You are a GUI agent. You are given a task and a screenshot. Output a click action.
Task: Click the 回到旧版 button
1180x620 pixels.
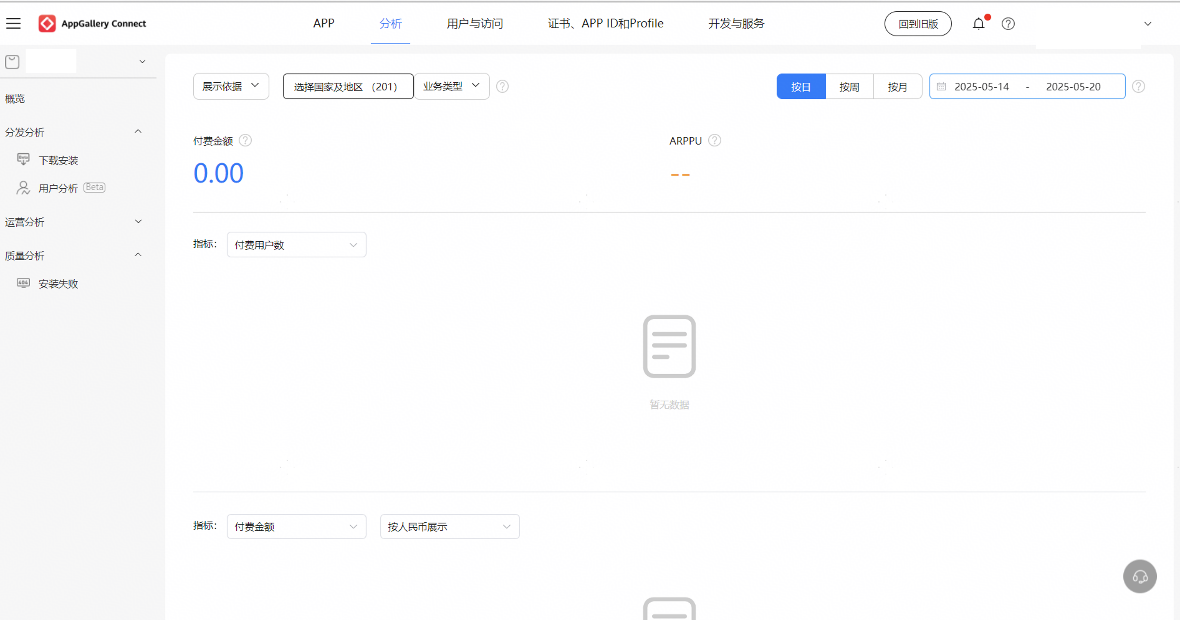[917, 24]
